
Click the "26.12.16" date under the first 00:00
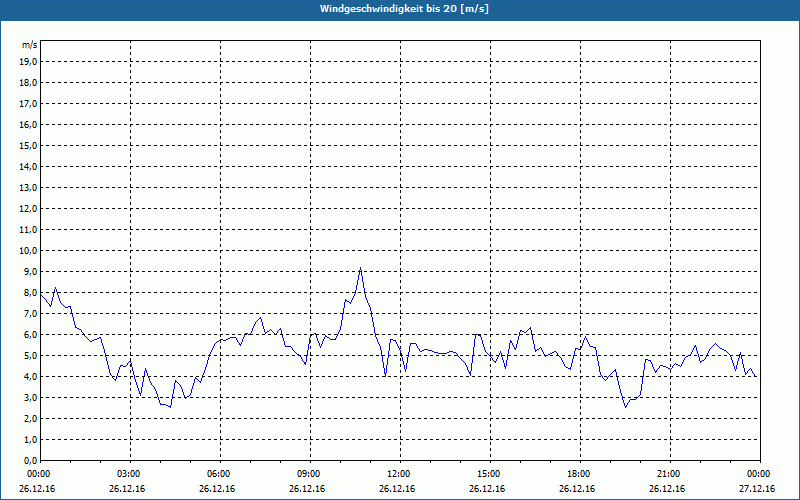click(37, 489)
